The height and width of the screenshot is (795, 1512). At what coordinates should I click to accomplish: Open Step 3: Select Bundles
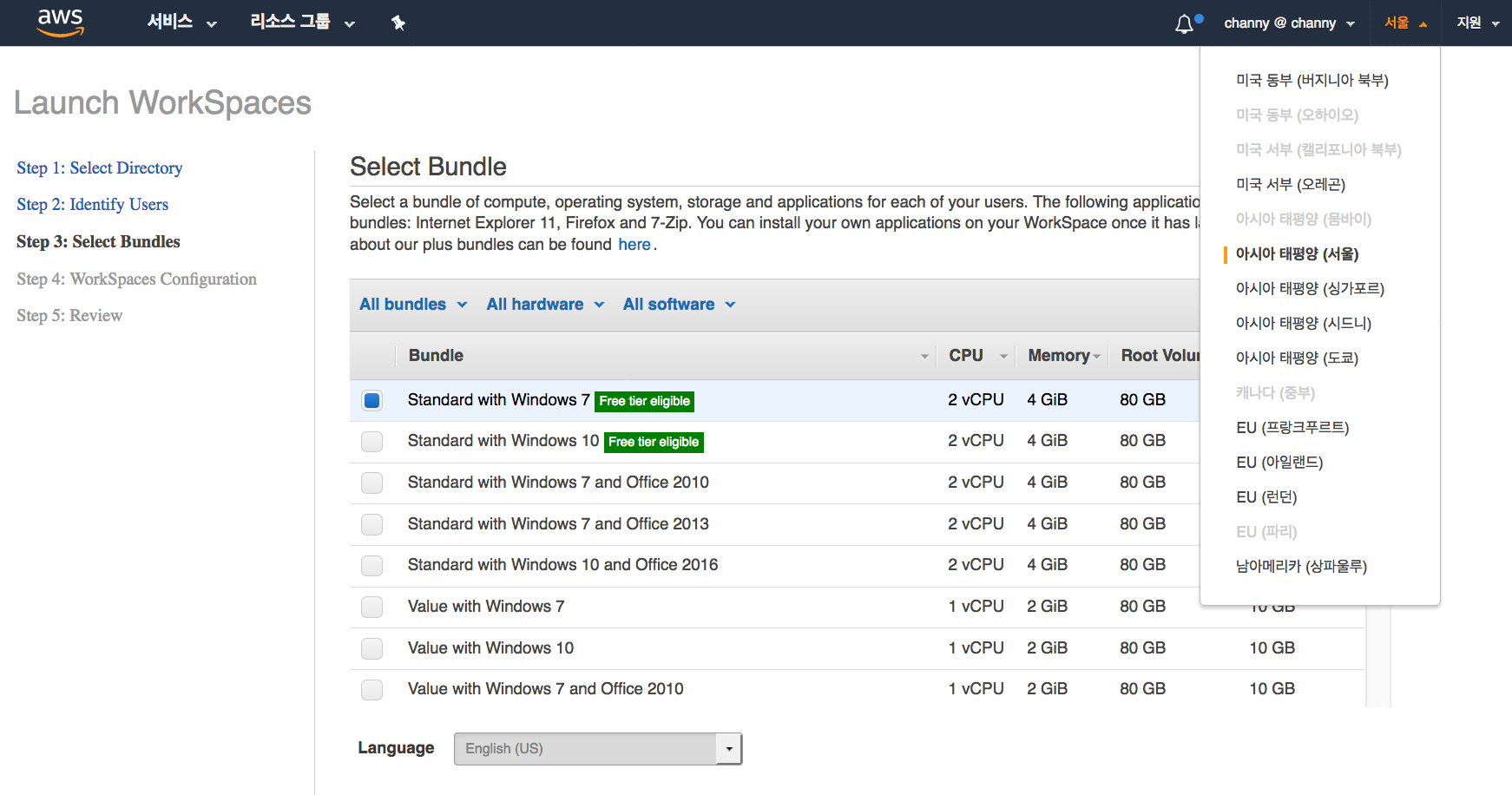[98, 242]
